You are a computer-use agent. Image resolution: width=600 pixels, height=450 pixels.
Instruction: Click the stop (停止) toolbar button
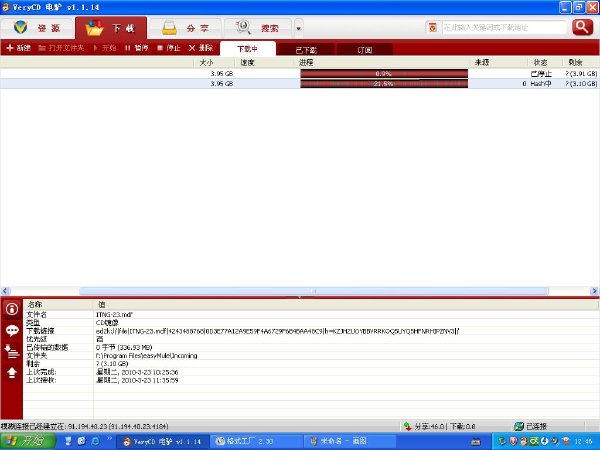[169, 48]
